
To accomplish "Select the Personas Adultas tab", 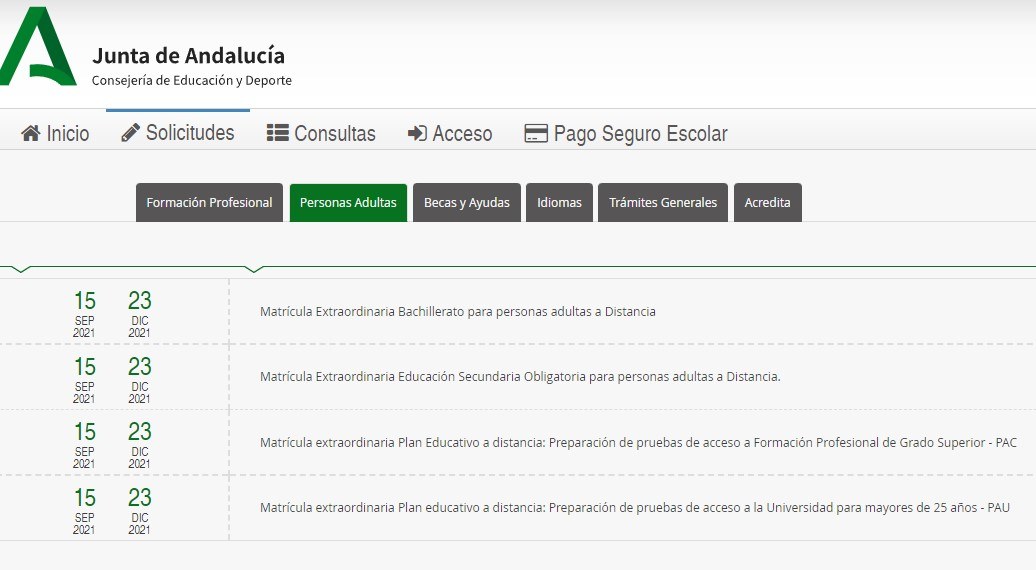I will (348, 202).
